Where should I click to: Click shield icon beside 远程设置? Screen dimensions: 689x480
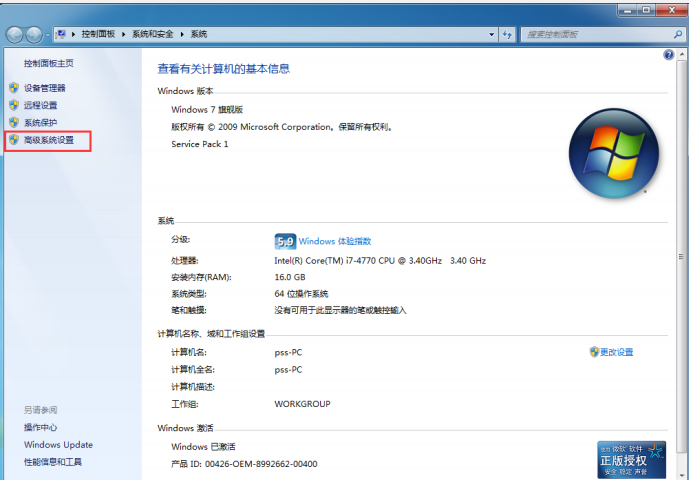14,105
